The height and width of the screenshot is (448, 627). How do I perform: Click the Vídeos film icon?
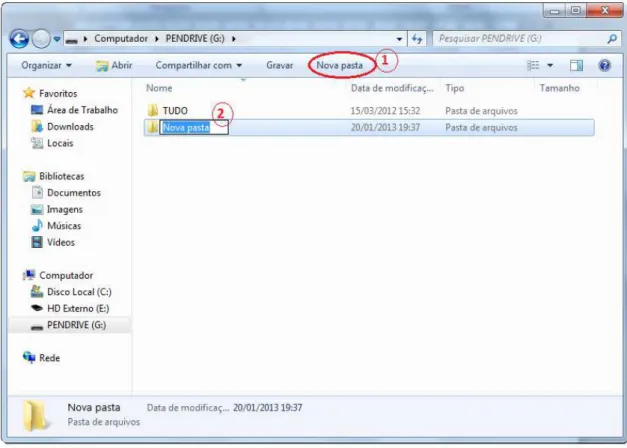[x=37, y=242]
